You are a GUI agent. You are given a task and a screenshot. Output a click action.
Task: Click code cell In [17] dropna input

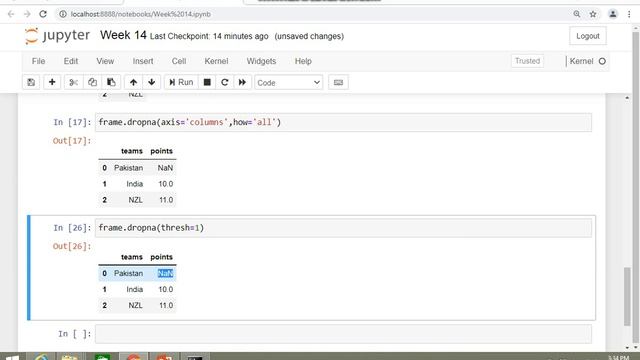[x=343, y=122]
